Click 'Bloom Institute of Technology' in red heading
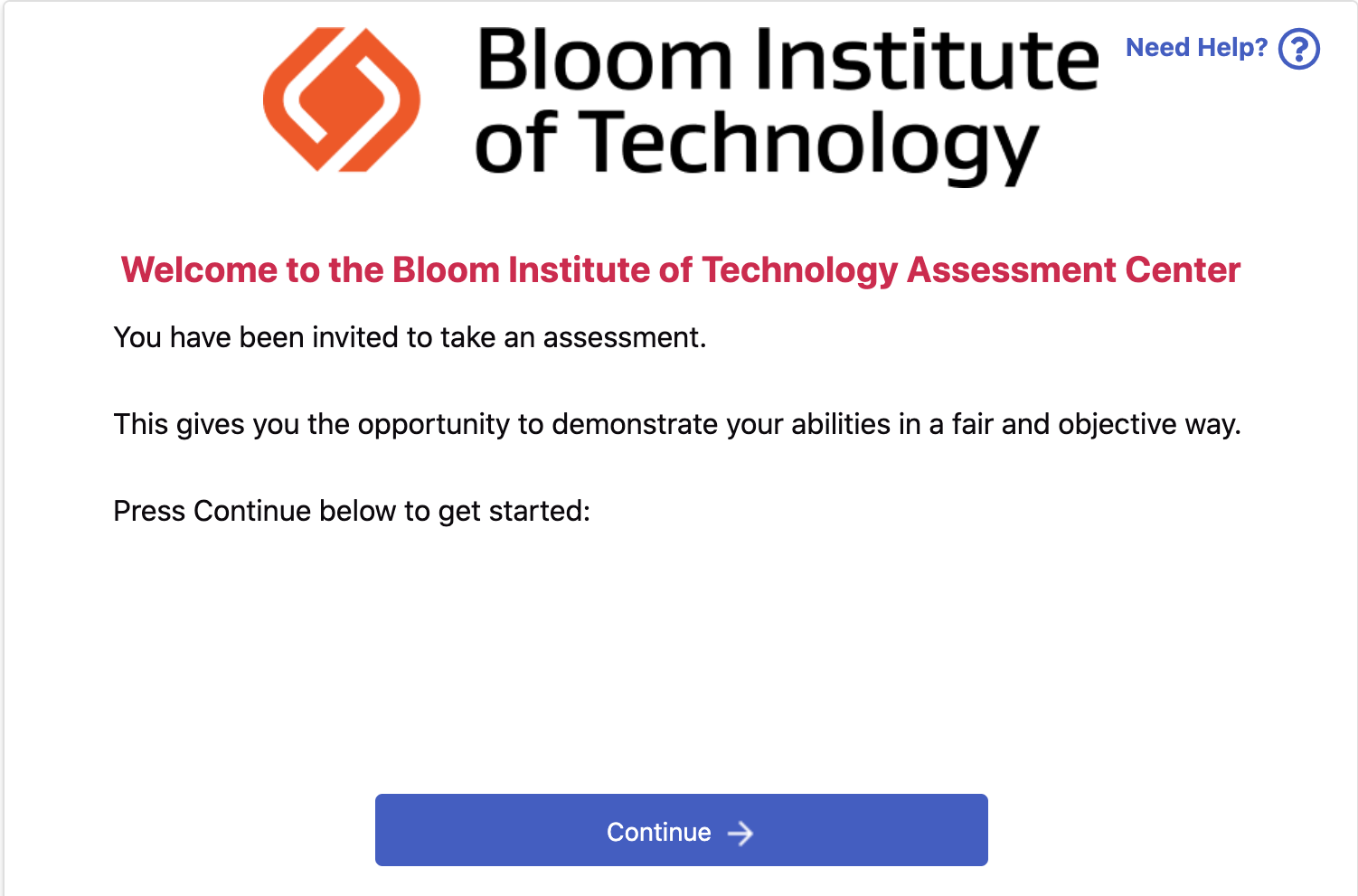The image size is (1358, 896). [646, 269]
